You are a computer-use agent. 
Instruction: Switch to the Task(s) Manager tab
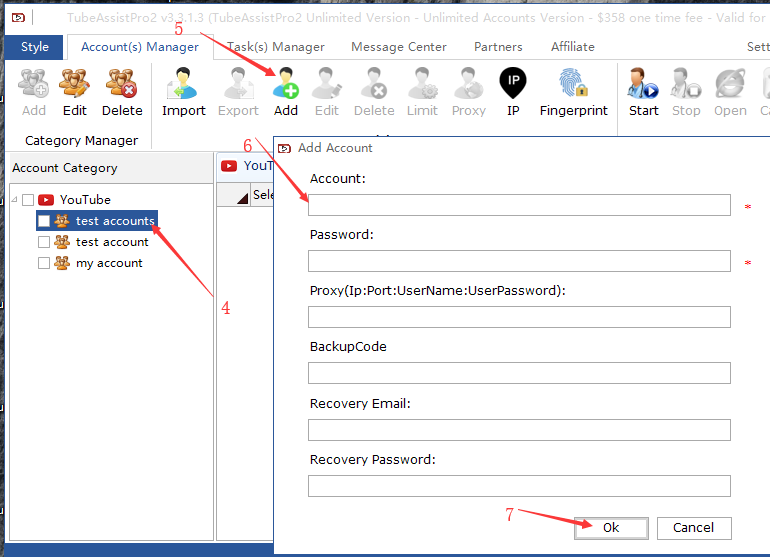[x=276, y=47]
